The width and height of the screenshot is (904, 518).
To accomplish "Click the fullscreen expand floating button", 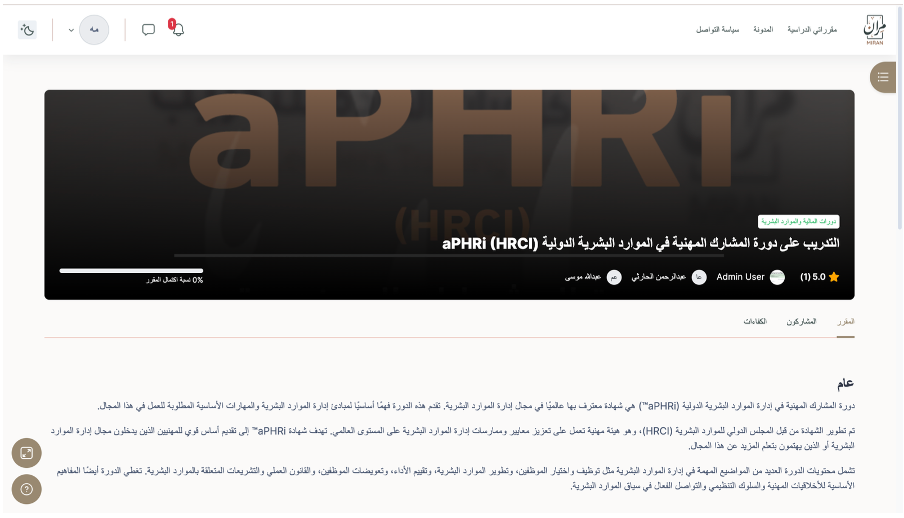I will pyautogui.click(x=26, y=453).
